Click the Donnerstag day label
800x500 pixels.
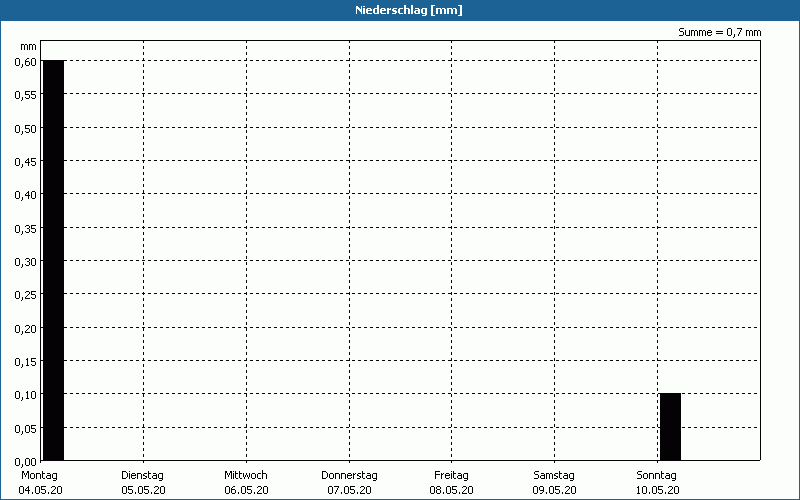[x=349, y=475]
